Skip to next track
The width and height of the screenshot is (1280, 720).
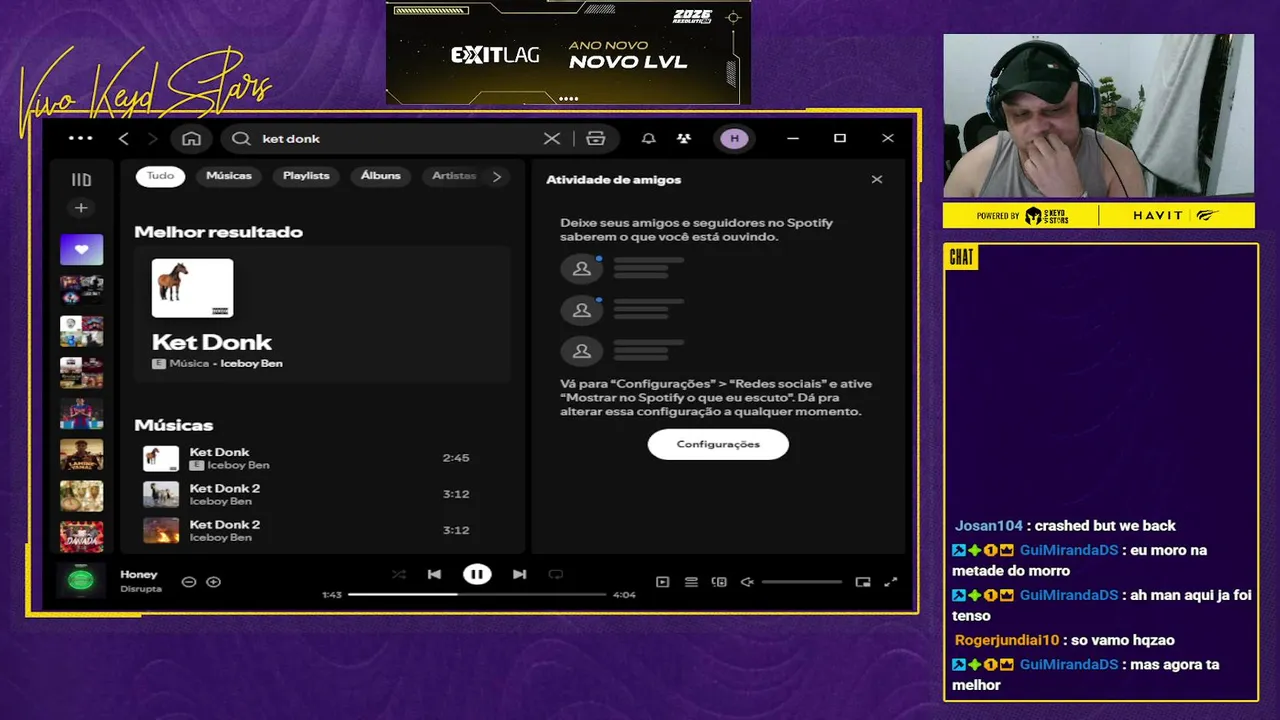pyautogui.click(x=519, y=574)
